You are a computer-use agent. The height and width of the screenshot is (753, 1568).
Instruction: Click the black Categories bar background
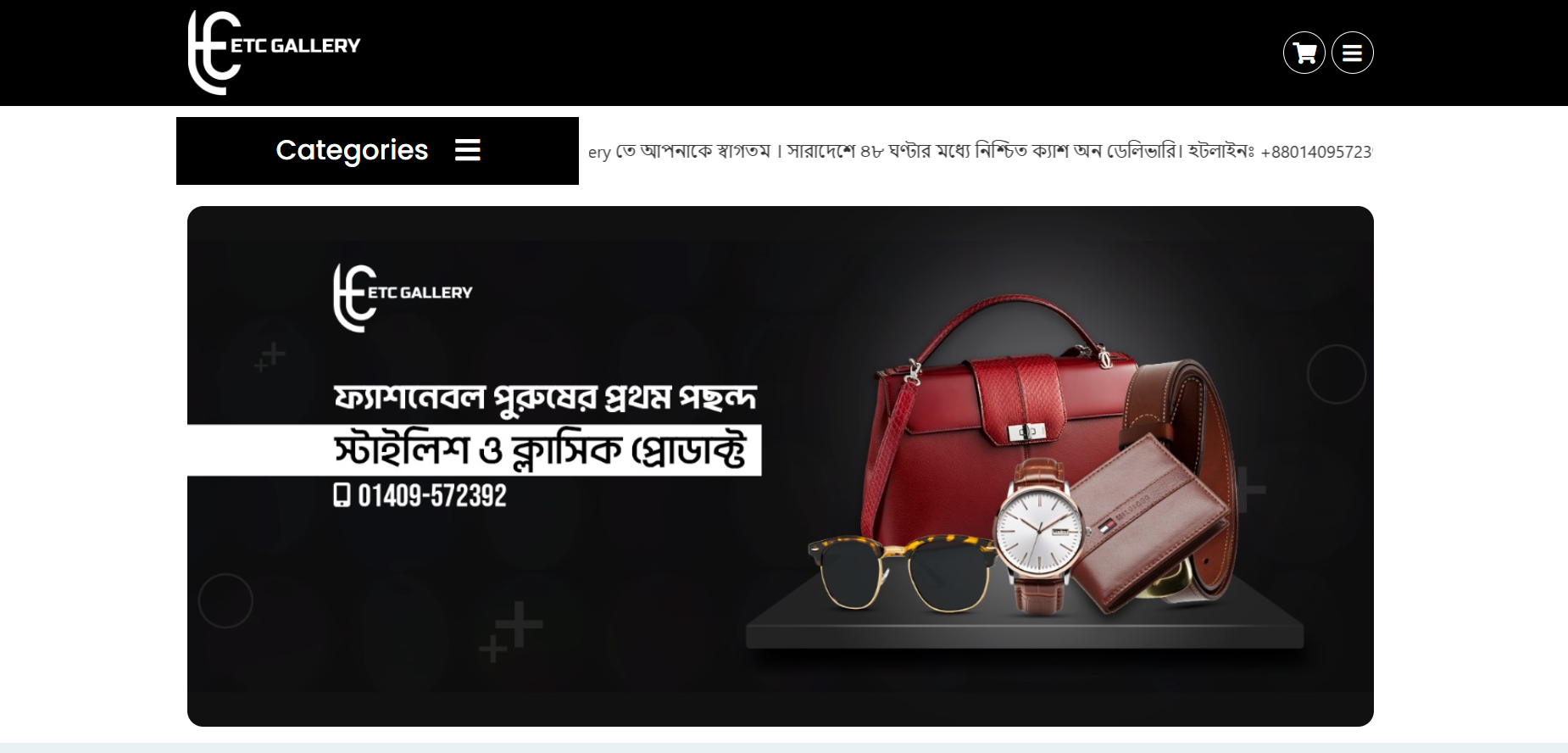[377, 151]
